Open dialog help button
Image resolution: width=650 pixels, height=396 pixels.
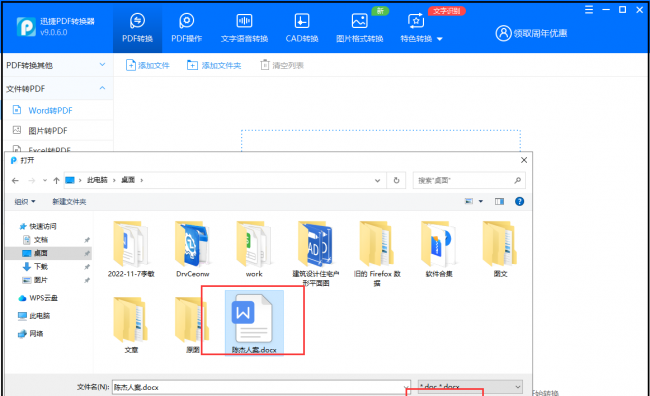point(519,202)
